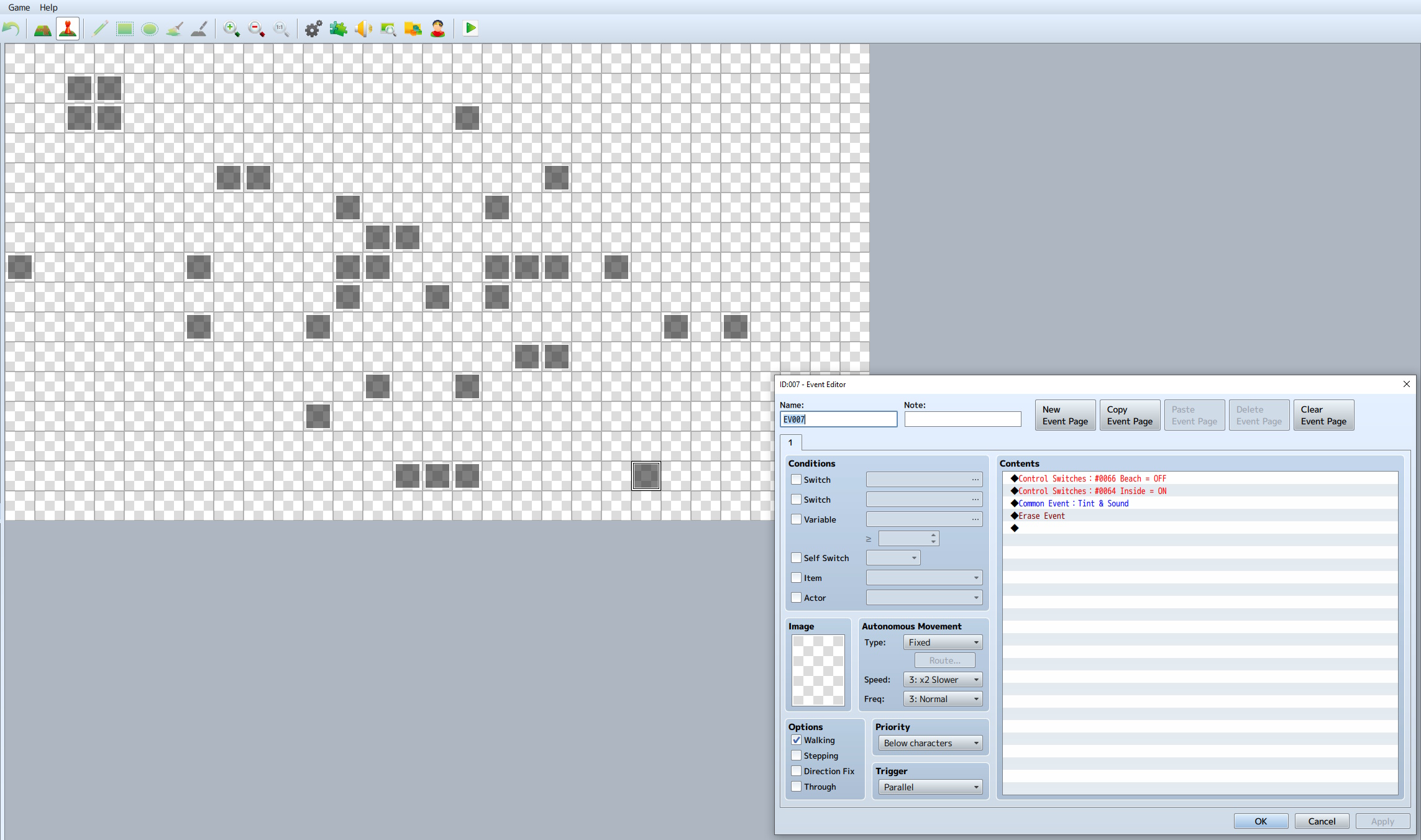This screenshot has height=840, width=1421.
Task: Open the movement Type dropdown Fixed
Action: (x=943, y=642)
